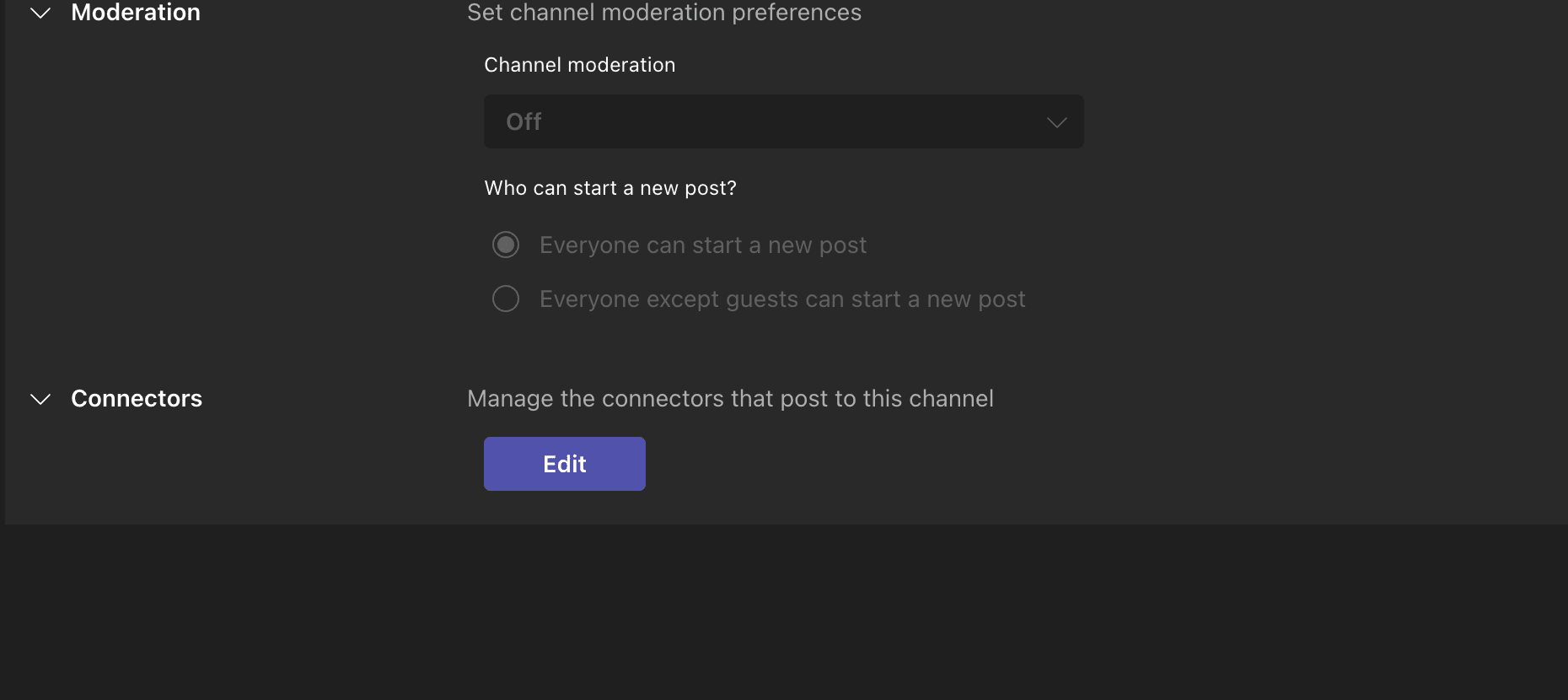1568x700 pixels.
Task: Collapse the Moderation section chevron
Action: coord(40,13)
